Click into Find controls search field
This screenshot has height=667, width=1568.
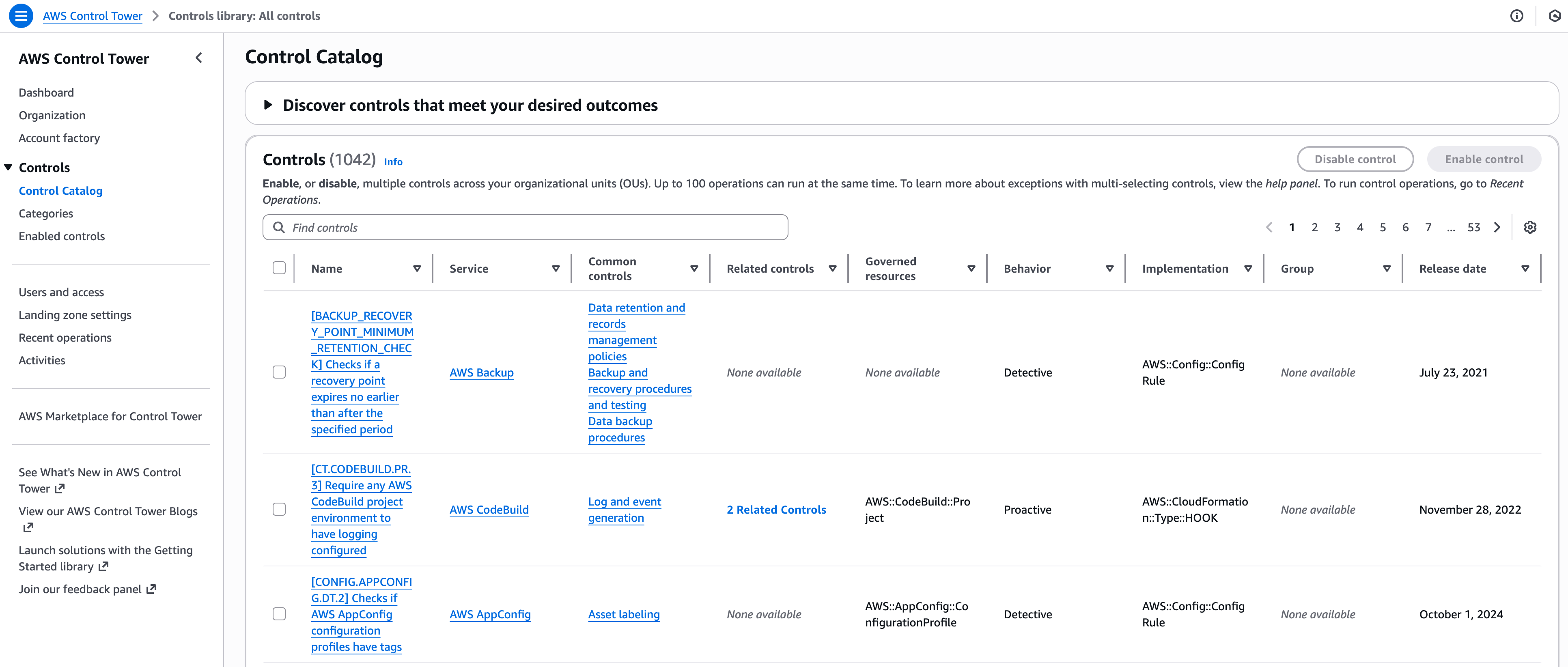tap(525, 227)
